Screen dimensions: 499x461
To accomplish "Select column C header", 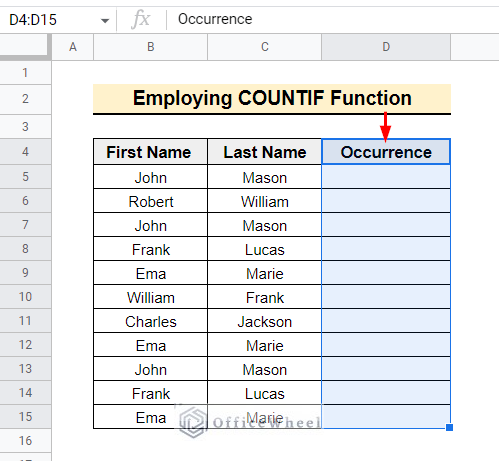I will click(x=264, y=47).
